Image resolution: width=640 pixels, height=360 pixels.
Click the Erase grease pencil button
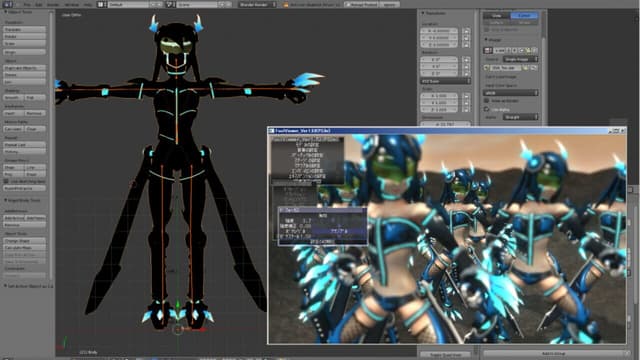[x=35, y=174]
